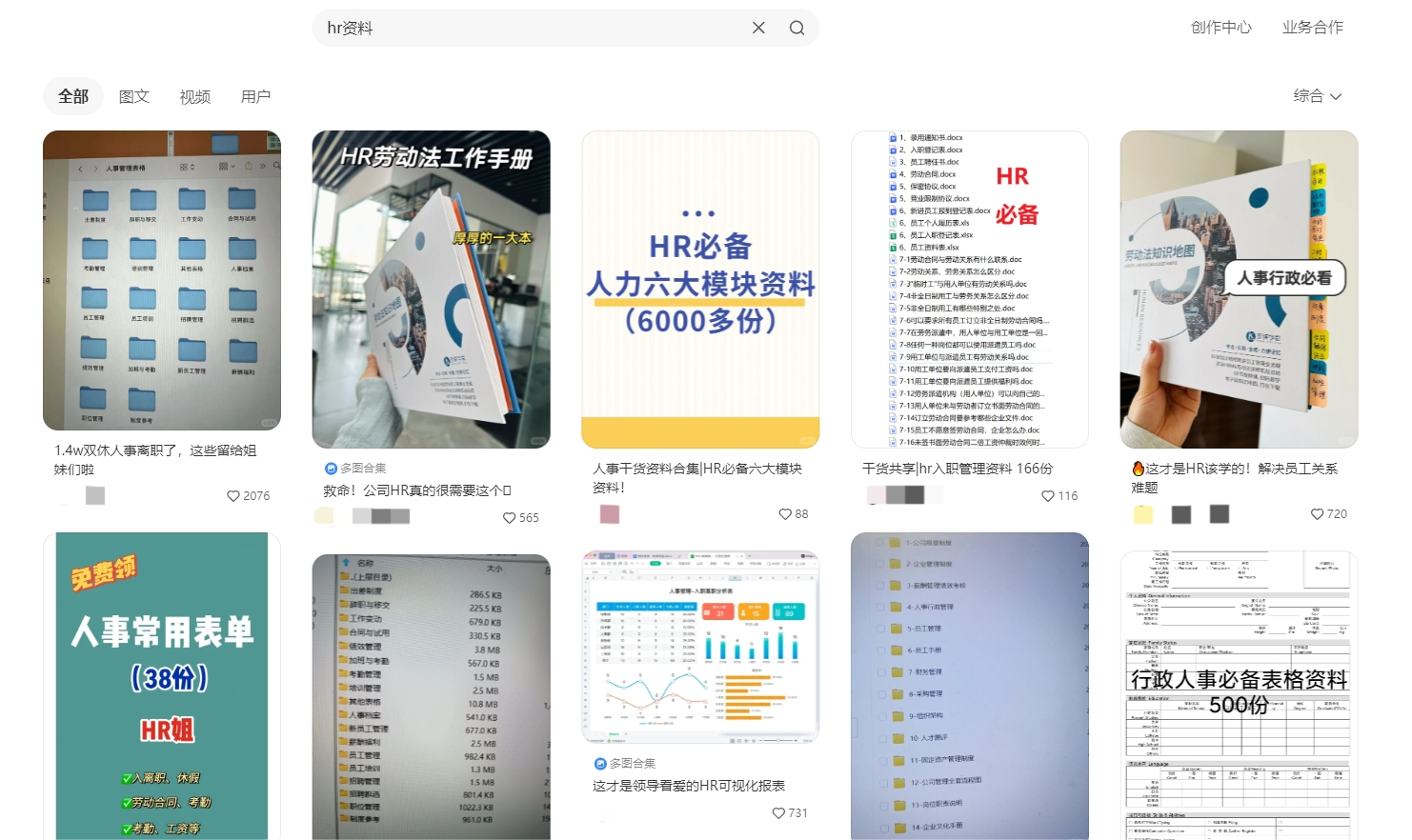
Task: Open post titled 这才是领导看爱的HR可视化报表
Action: pos(689,786)
